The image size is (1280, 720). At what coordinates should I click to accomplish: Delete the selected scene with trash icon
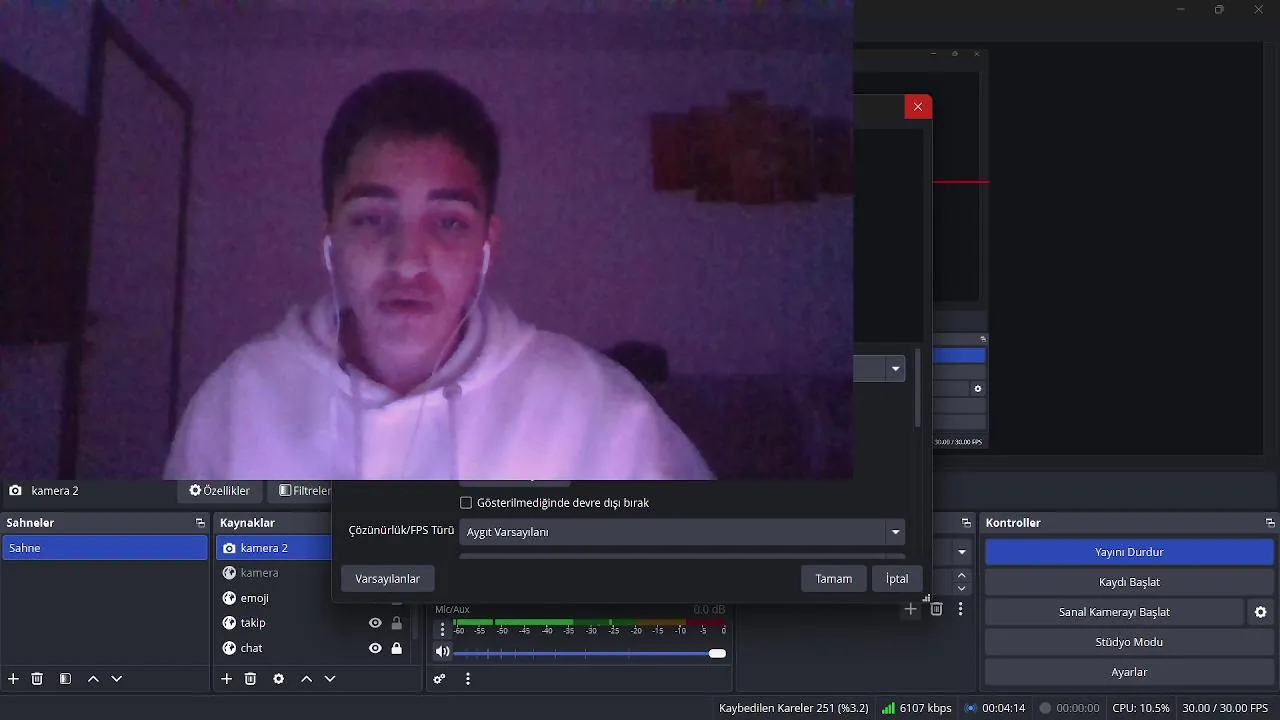pos(37,679)
